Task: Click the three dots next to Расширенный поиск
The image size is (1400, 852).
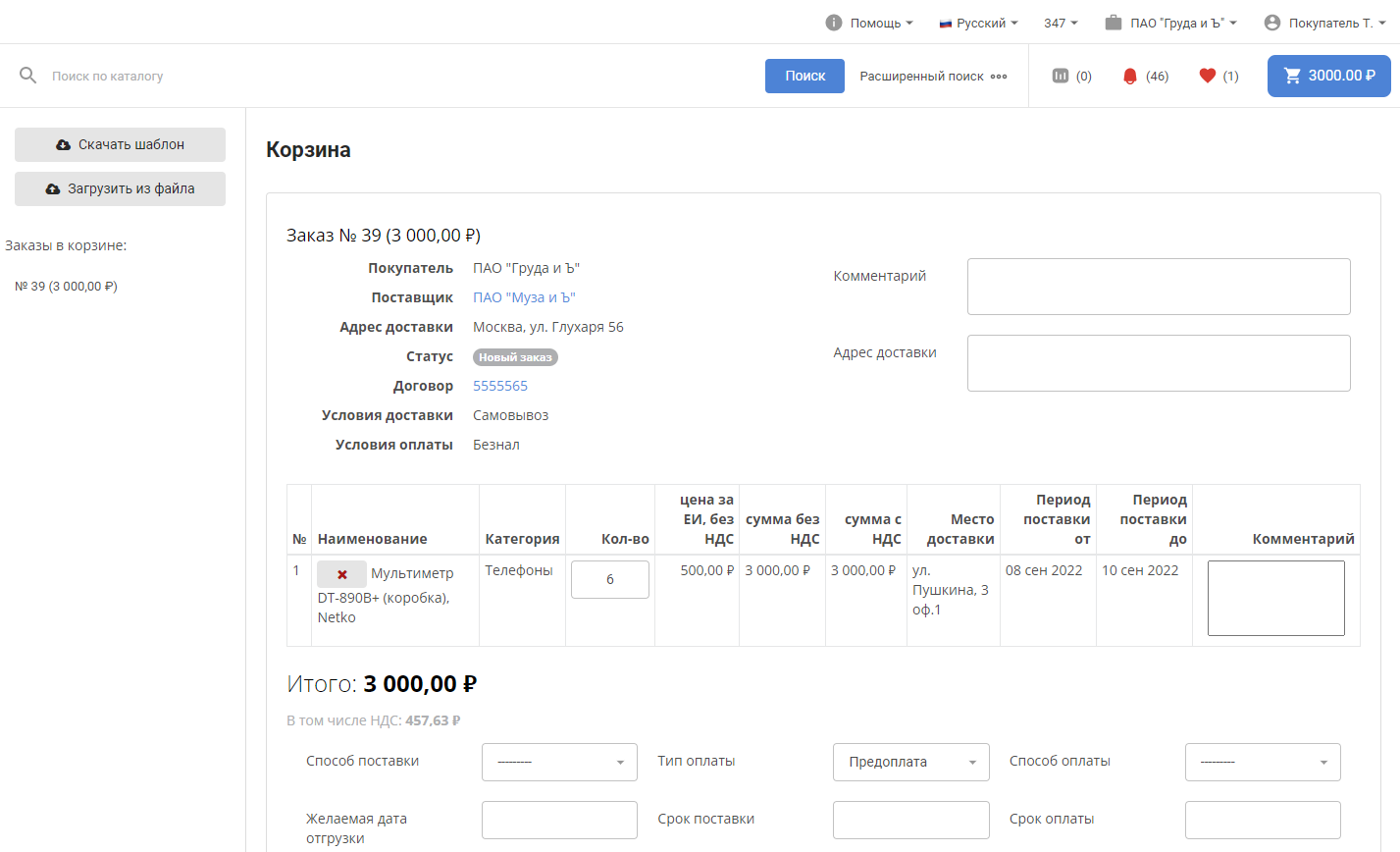Action: tap(999, 77)
